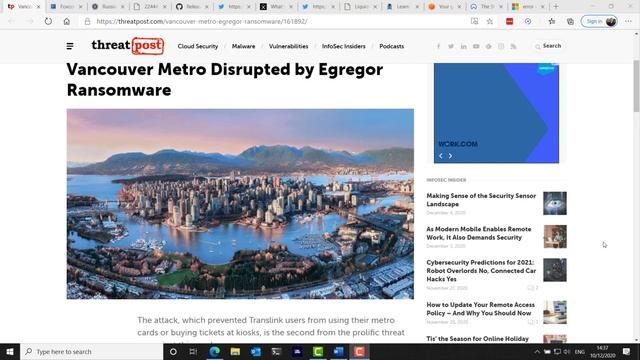
Task: Open the ENG language indicator
Action: point(579,351)
